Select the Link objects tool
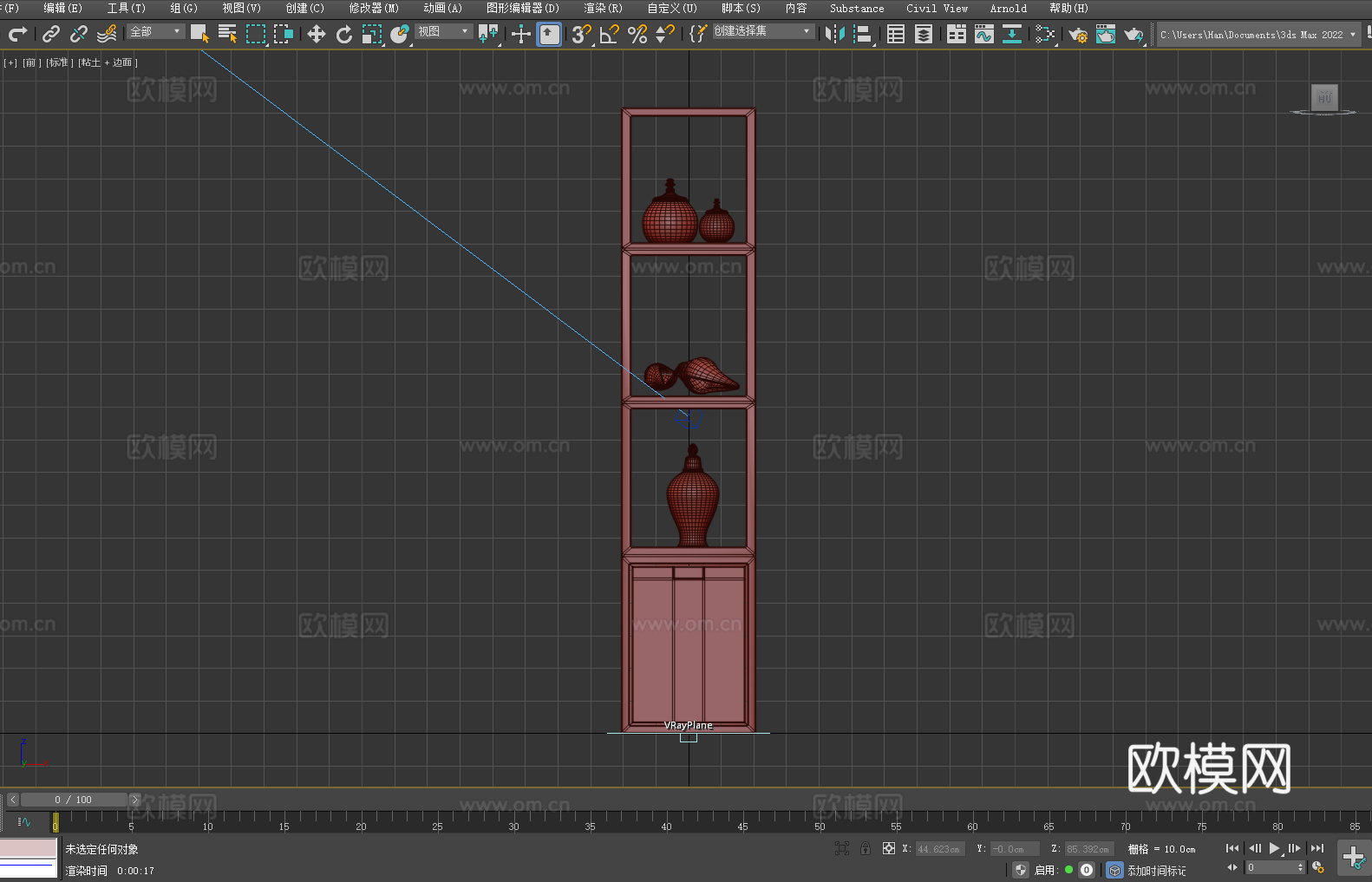The width and height of the screenshot is (1372, 882). click(51, 34)
